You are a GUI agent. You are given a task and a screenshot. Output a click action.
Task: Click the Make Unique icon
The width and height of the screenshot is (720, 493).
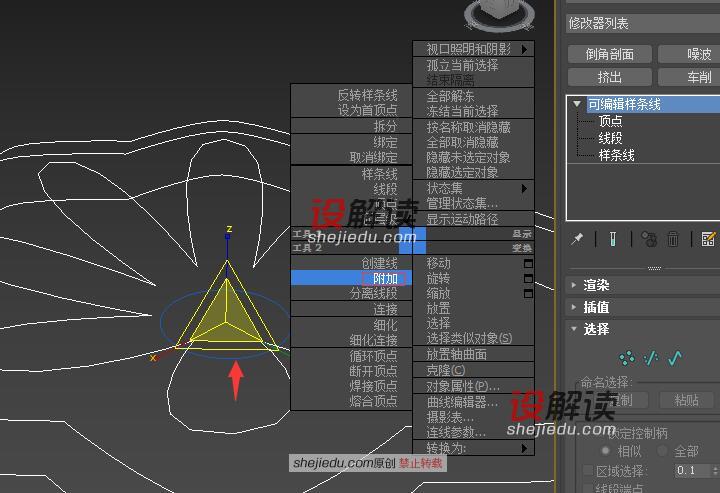tap(649, 239)
